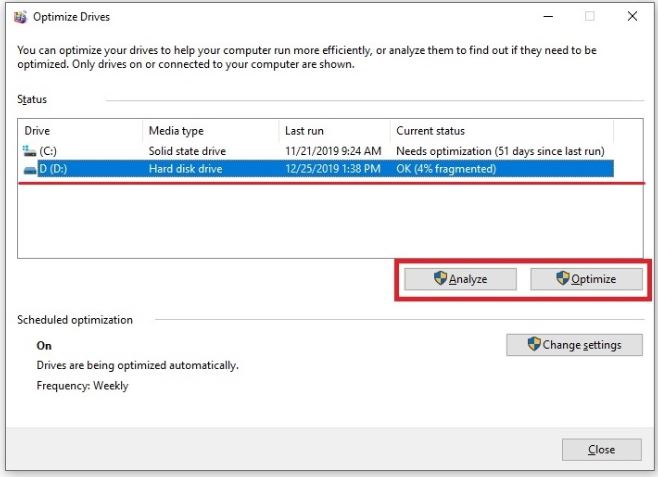
Task: Open Change settings for scheduled optimization
Action: pyautogui.click(x=575, y=345)
